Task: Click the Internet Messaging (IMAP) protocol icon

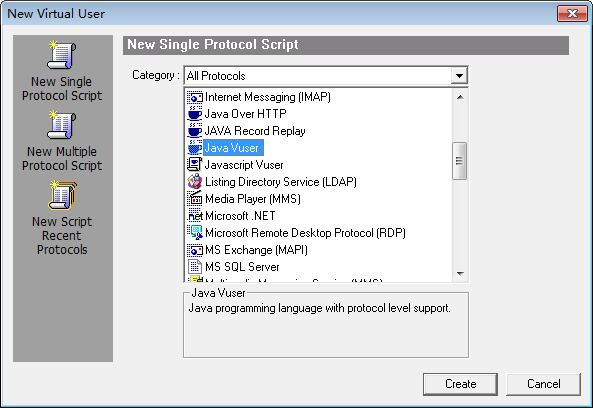Action: [195, 97]
